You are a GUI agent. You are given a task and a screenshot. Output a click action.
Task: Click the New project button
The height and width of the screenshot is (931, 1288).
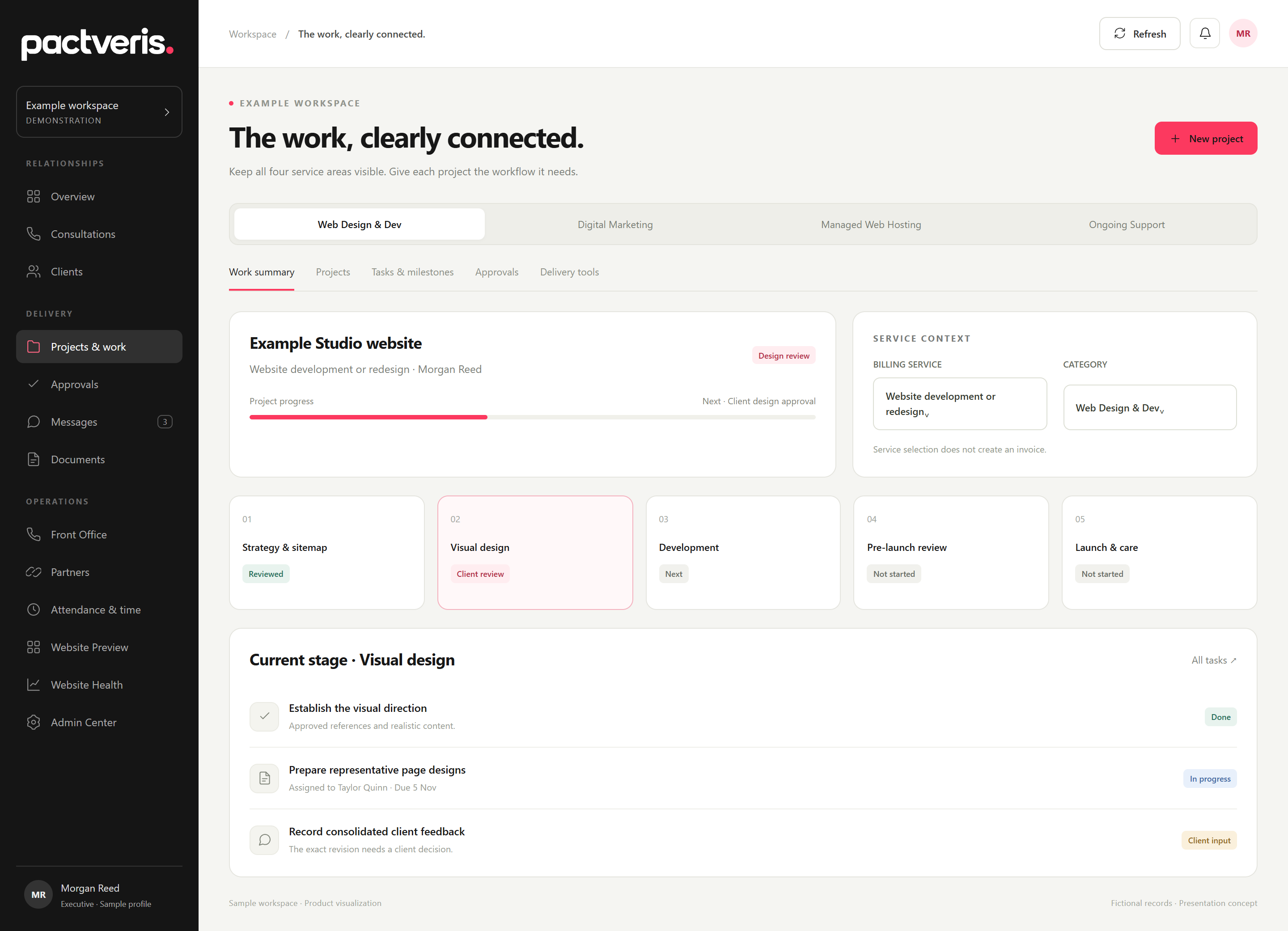point(1206,138)
